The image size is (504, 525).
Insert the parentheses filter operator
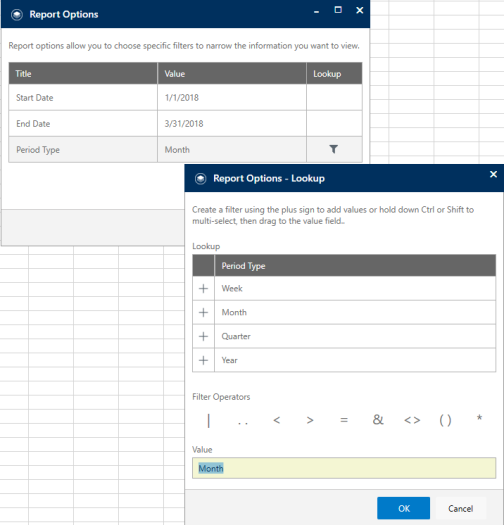click(x=445, y=420)
